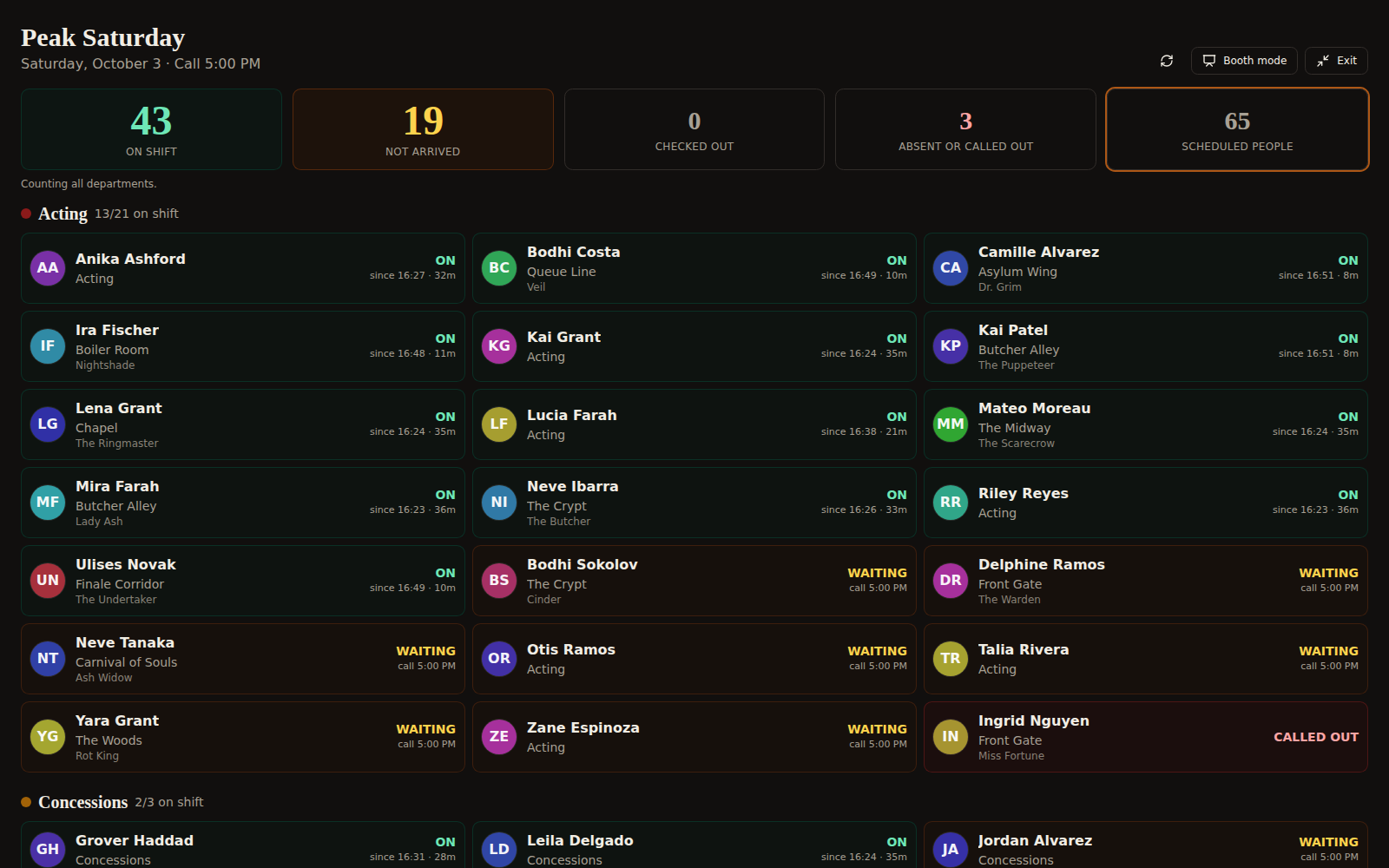Open Otis Ramos's card
This screenshot has height=868, width=1389.
pyautogui.click(x=694, y=659)
